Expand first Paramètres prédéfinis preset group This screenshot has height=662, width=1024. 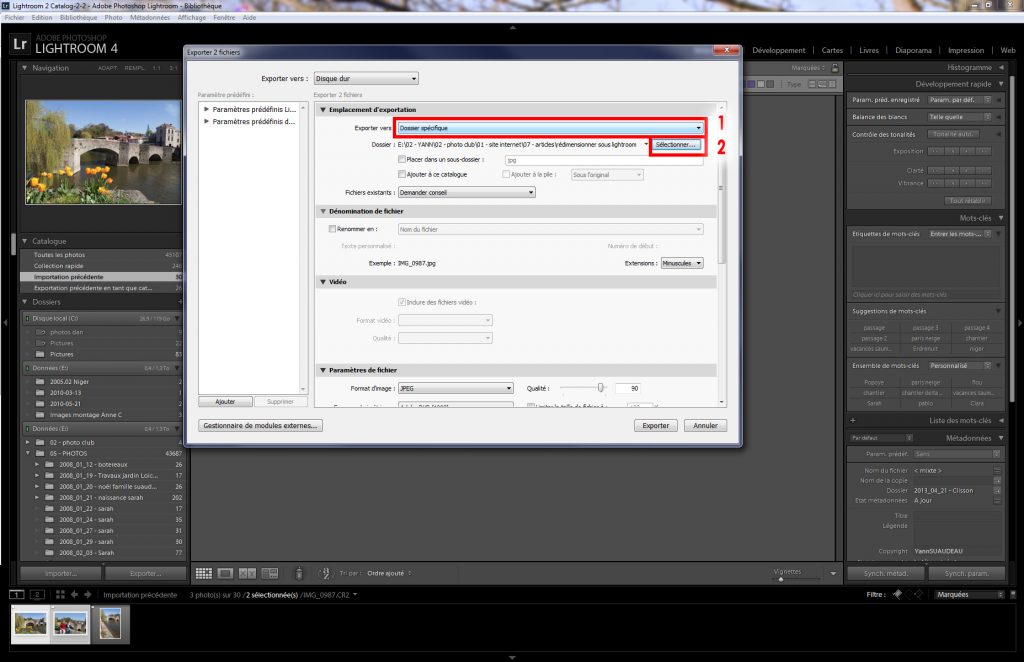point(206,110)
